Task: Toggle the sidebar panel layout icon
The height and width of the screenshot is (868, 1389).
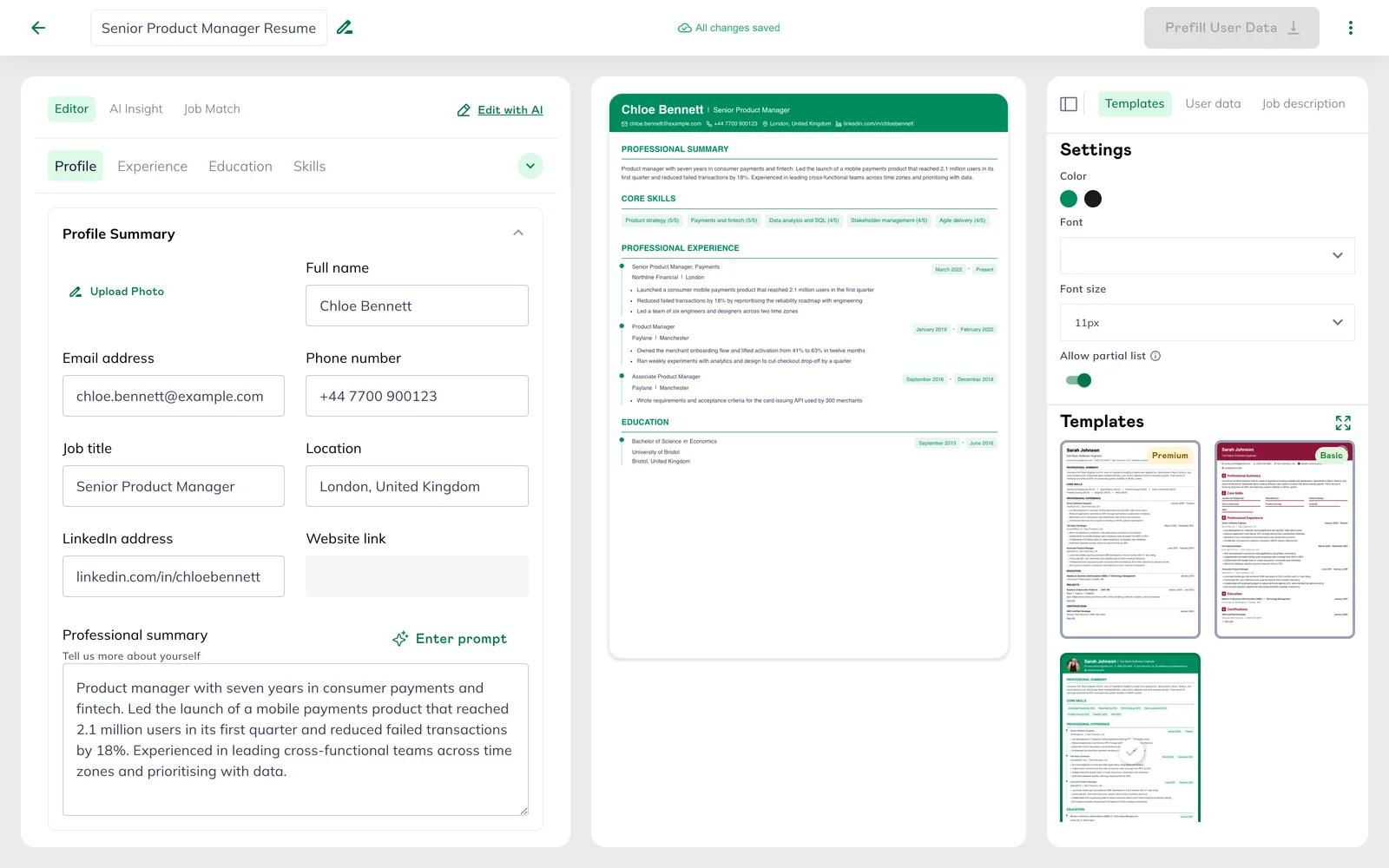Action: click(1069, 104)
